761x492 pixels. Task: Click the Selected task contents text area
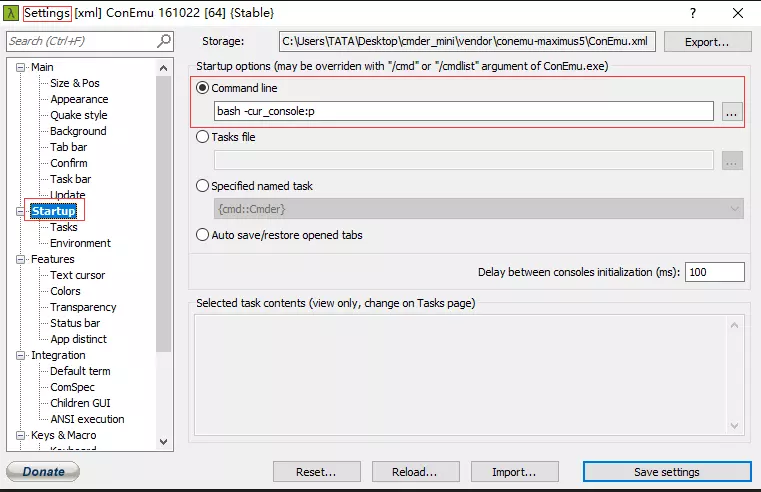click(x=461, y=375)
